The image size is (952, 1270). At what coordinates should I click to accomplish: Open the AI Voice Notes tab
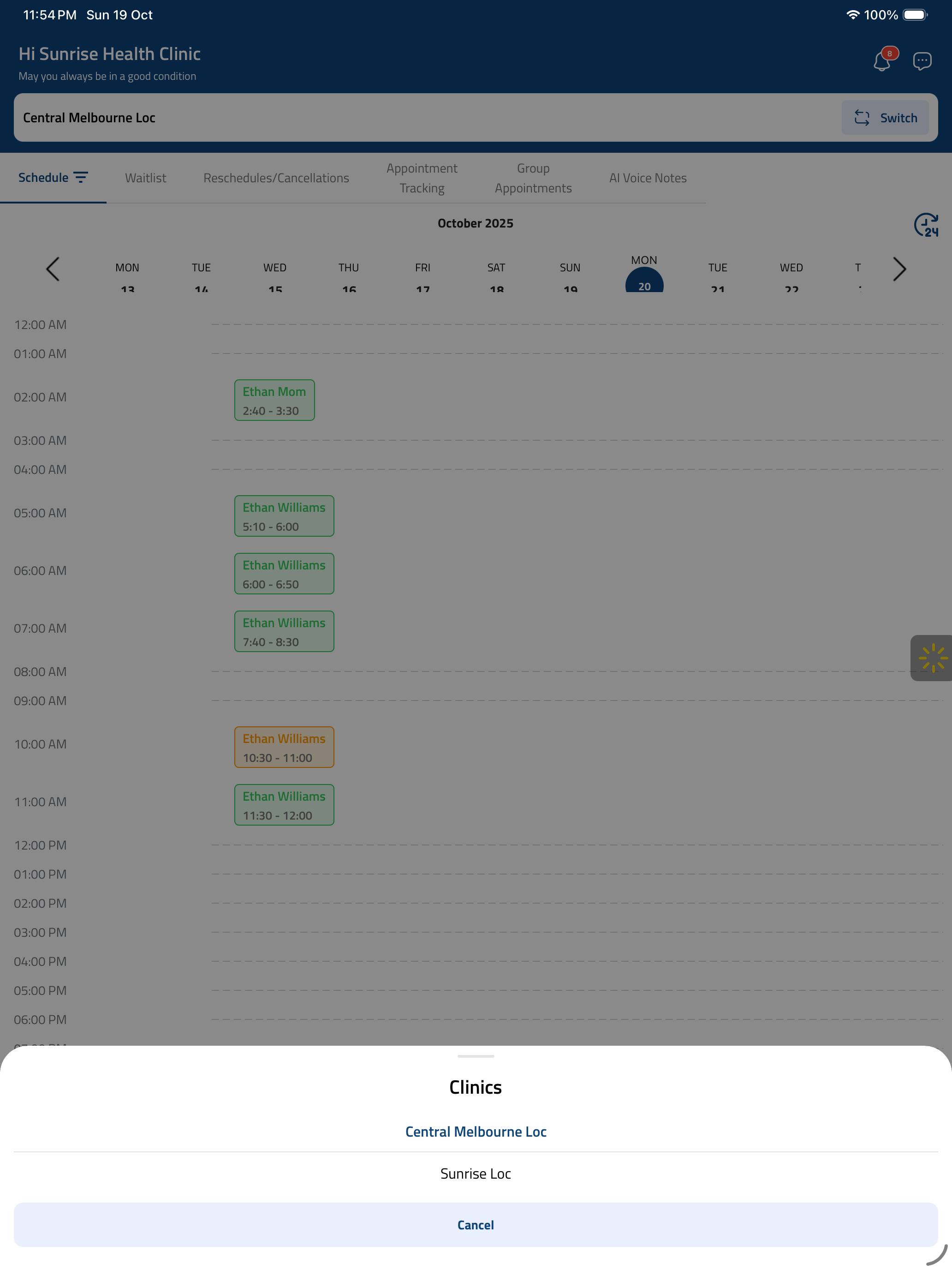[x=648, y=178]
